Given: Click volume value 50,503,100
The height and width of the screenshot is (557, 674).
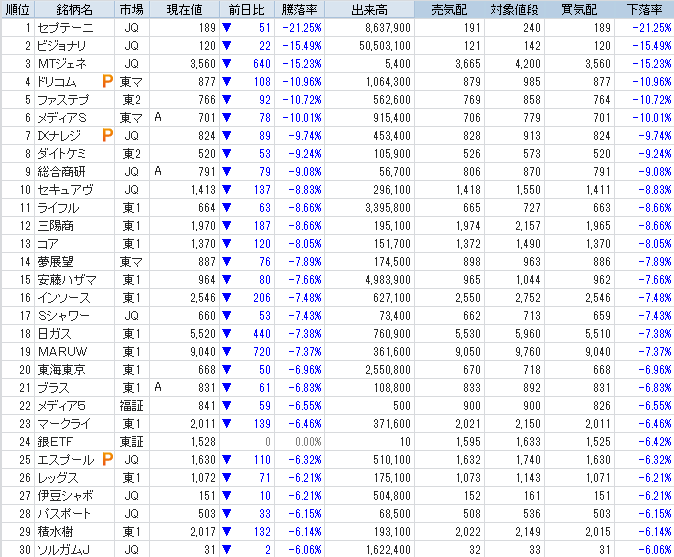Looking at the screenshot, I should [385, 46].
